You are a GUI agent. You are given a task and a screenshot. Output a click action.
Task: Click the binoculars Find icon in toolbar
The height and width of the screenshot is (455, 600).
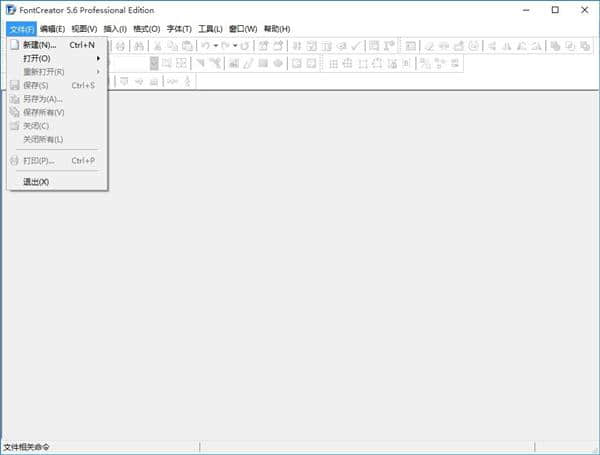click(139, 46)
